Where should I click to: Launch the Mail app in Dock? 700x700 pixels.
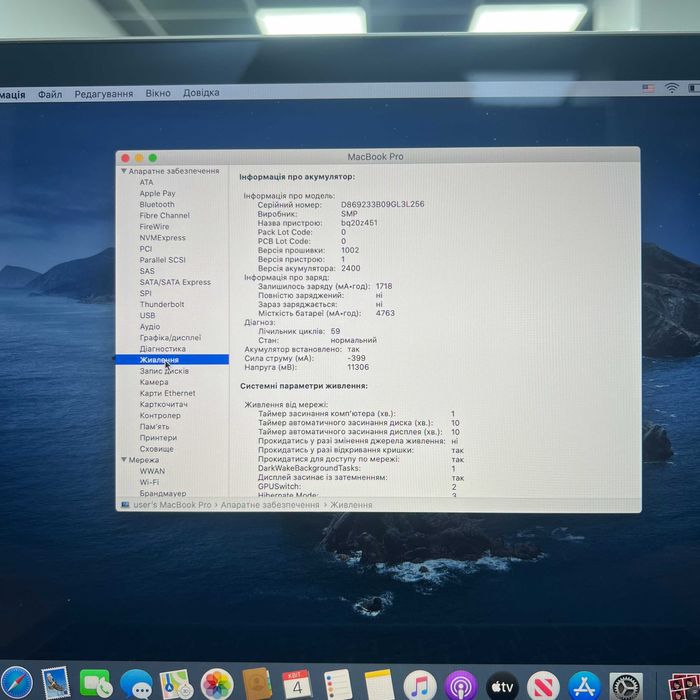click(x=56, y=682)
